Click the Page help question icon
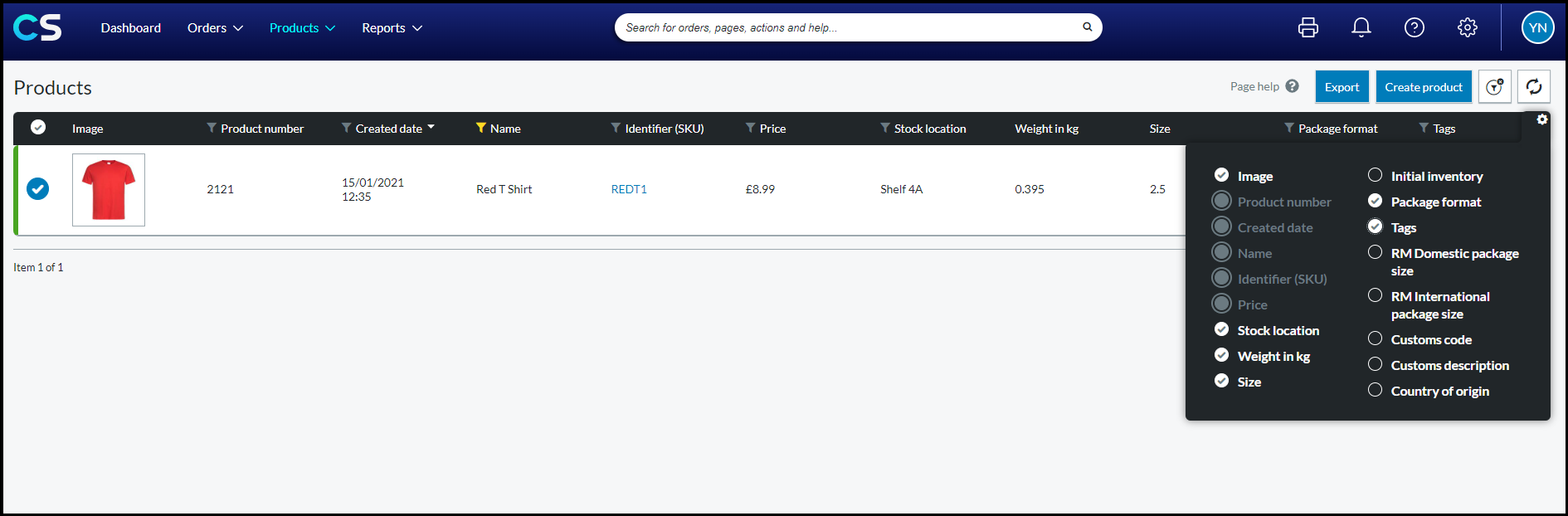Screen dimensions: 1568x516 [x=1292, y=86]
